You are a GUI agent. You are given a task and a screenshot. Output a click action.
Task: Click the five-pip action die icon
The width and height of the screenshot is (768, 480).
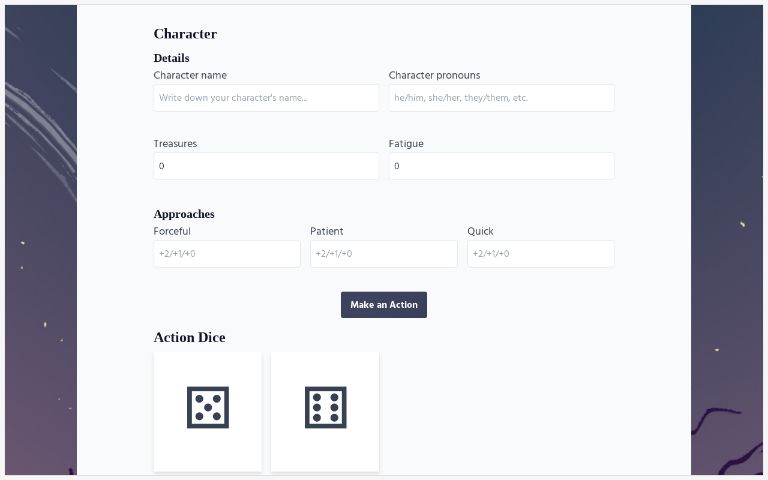click(x=208, y=407)
